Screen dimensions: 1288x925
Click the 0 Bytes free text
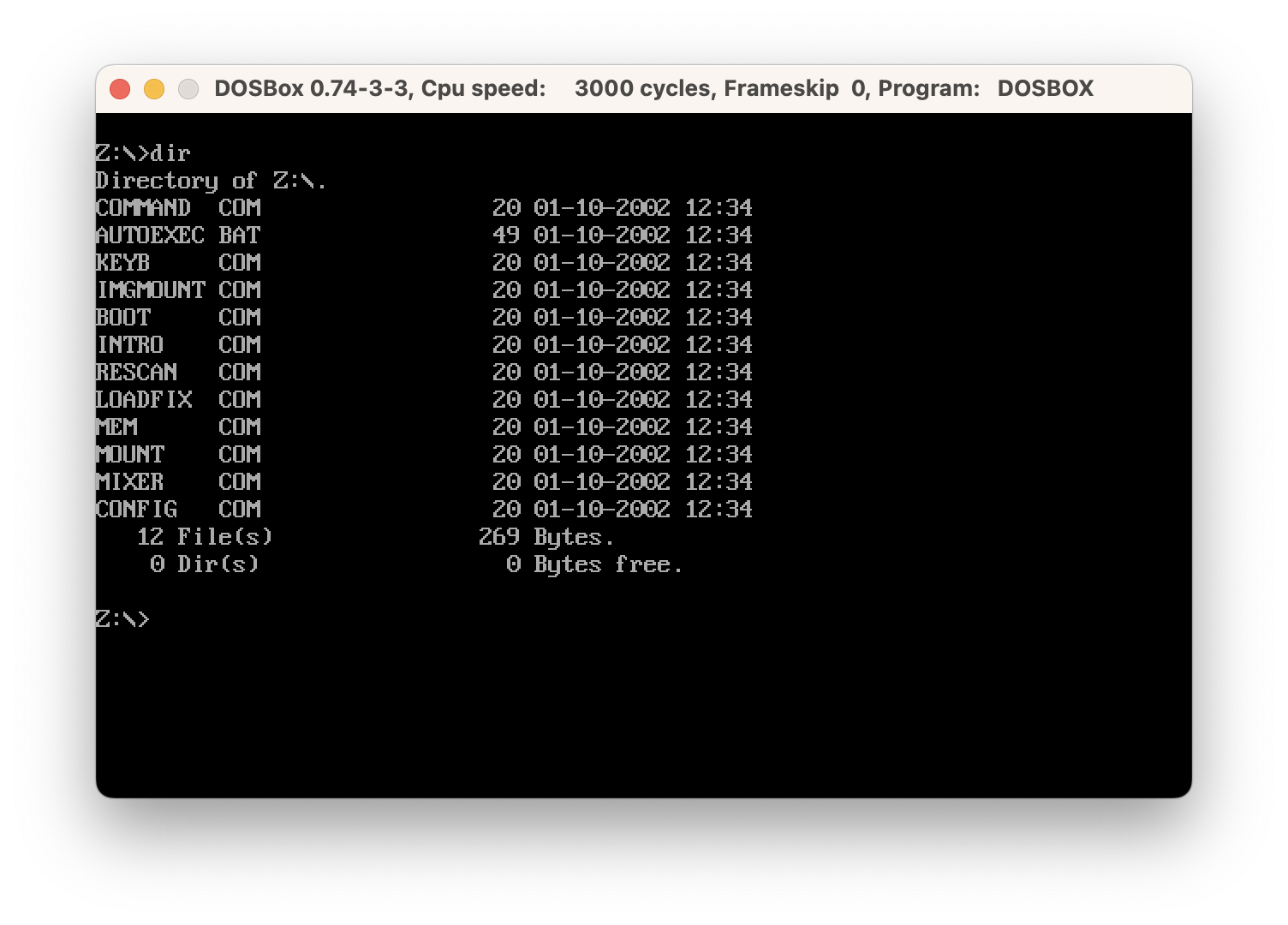click(x=594, y=564)
